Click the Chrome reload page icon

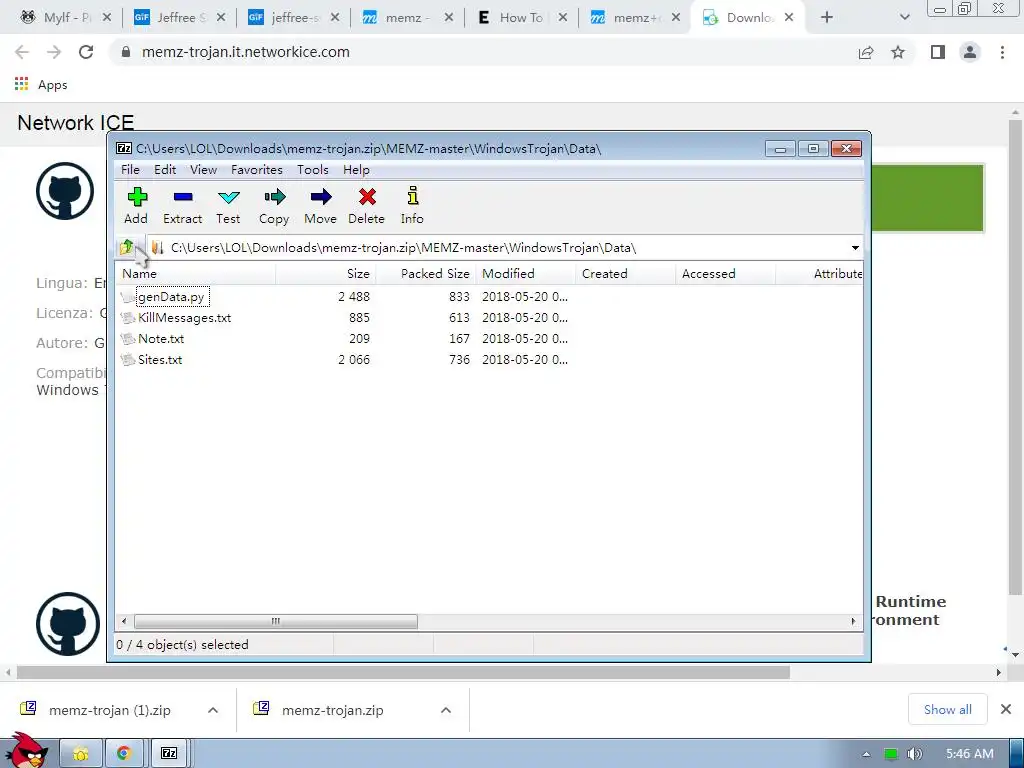pos(86,52)
